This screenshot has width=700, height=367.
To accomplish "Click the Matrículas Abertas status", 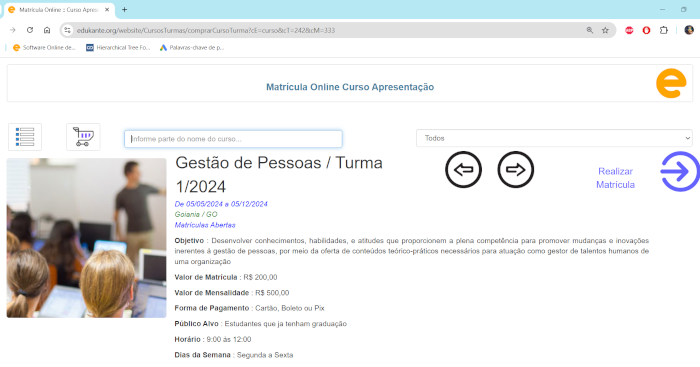I will coord(205,225).
